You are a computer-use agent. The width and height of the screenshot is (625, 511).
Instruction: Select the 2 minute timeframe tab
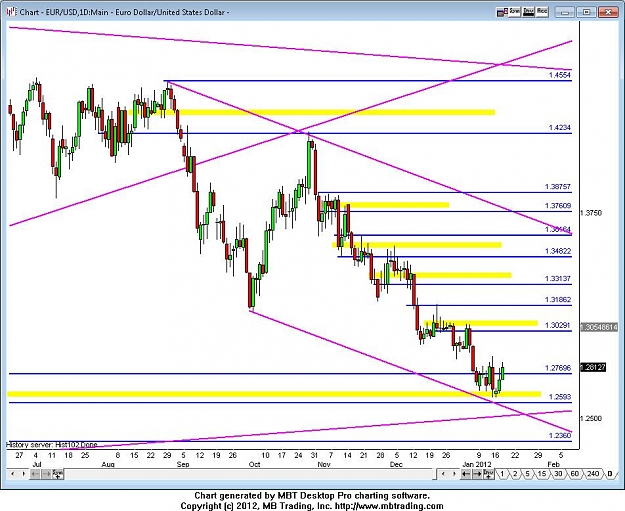[515, 474]
